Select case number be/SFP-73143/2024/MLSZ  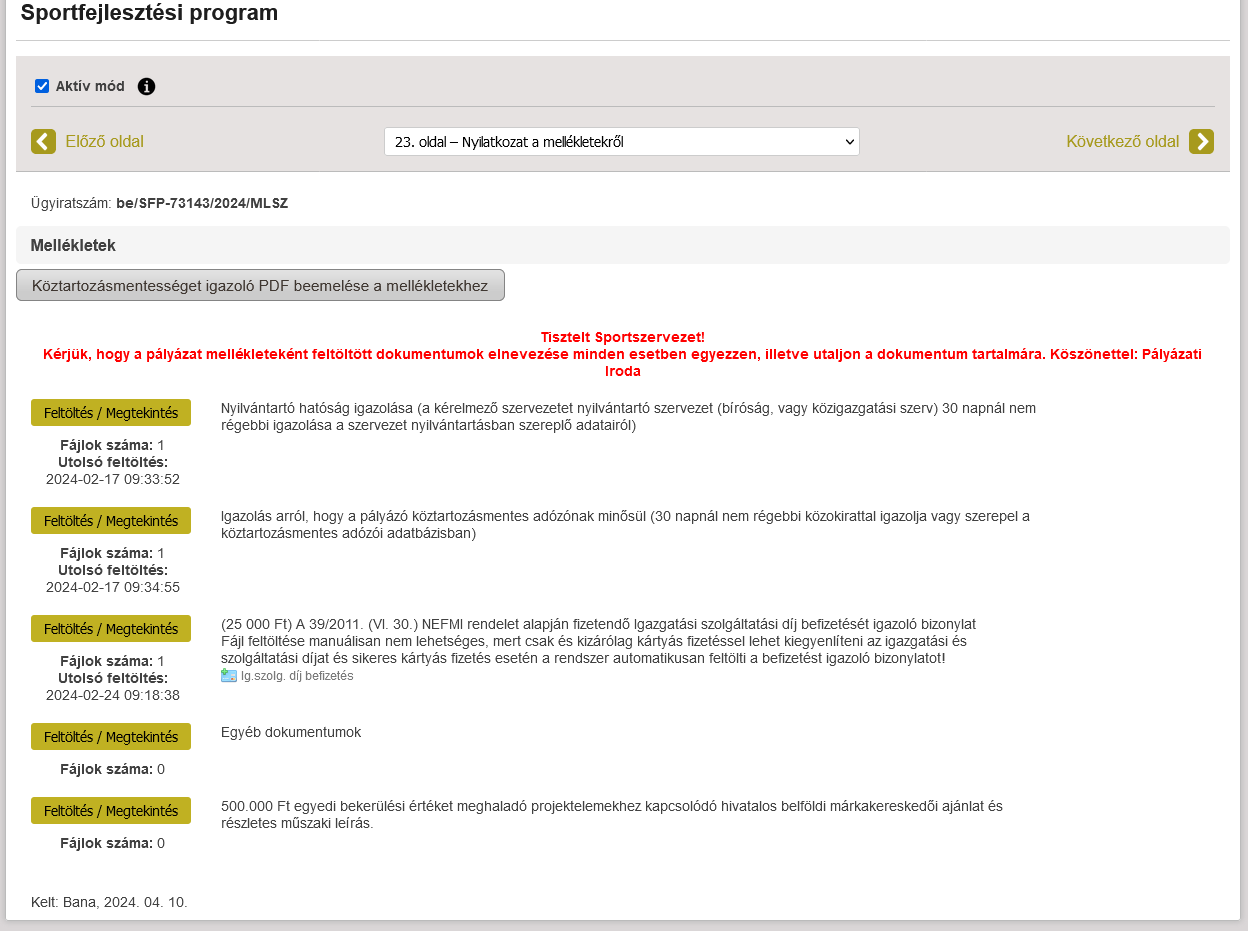pos(202,203)
